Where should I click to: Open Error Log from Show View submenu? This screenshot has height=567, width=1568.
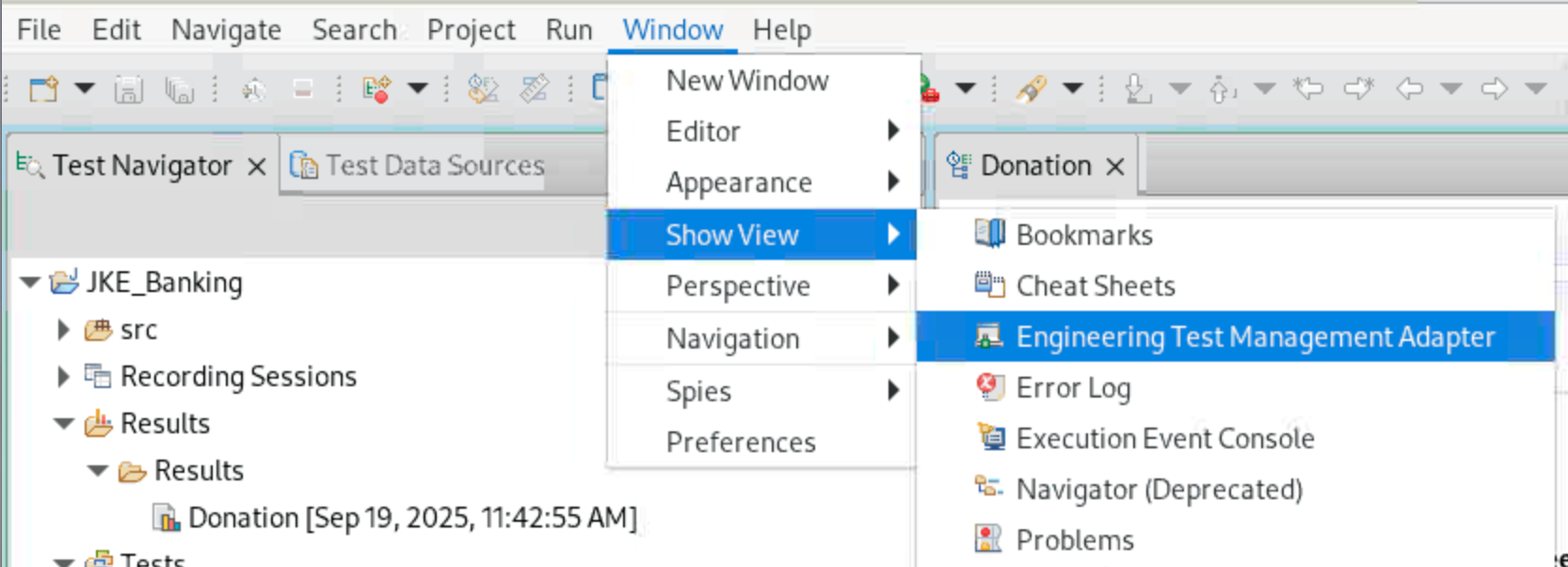pos(1073,388)
